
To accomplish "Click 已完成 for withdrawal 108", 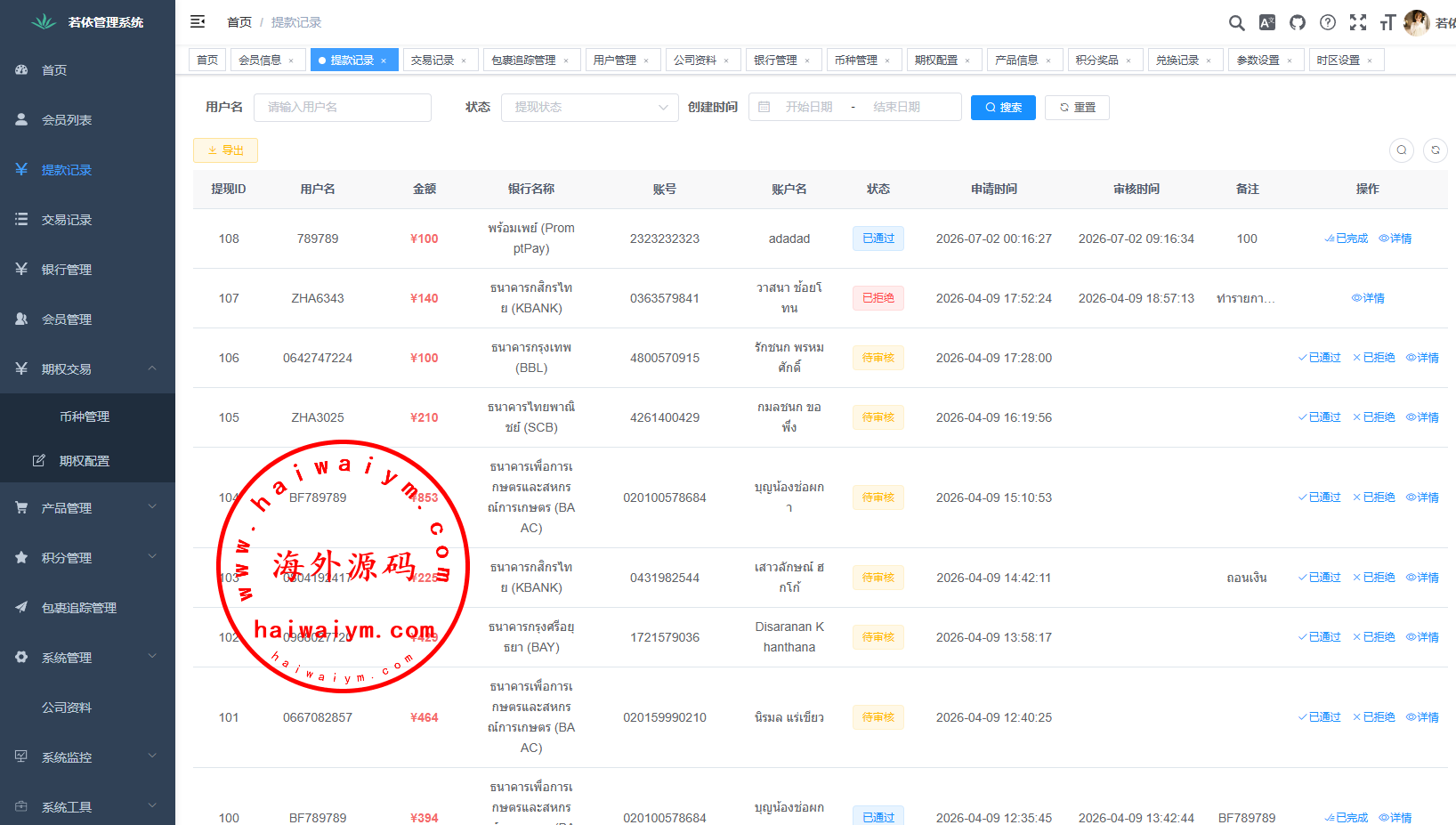I will coord(1347,239).
